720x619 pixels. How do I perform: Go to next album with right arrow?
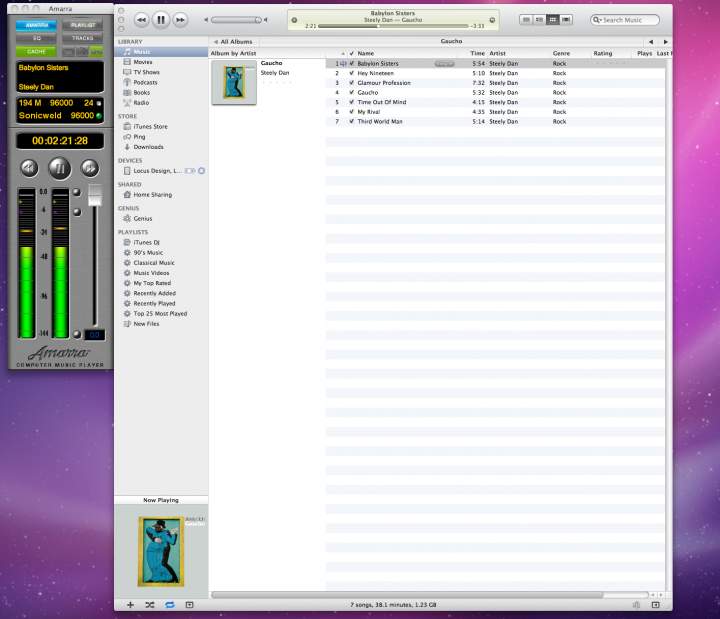665,42
